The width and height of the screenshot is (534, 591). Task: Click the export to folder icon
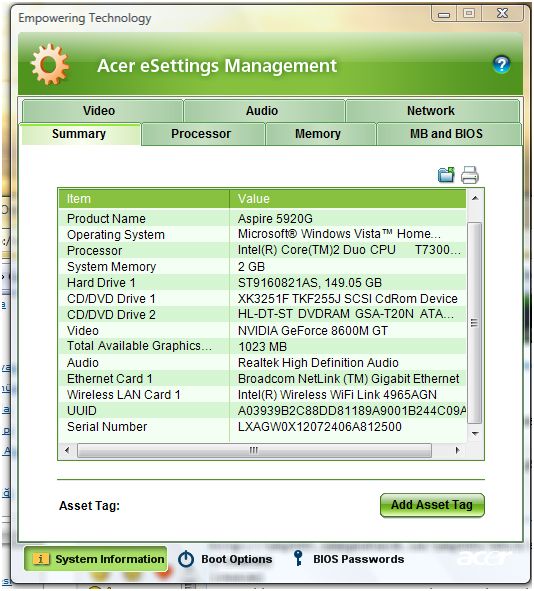tap(446, 175)
